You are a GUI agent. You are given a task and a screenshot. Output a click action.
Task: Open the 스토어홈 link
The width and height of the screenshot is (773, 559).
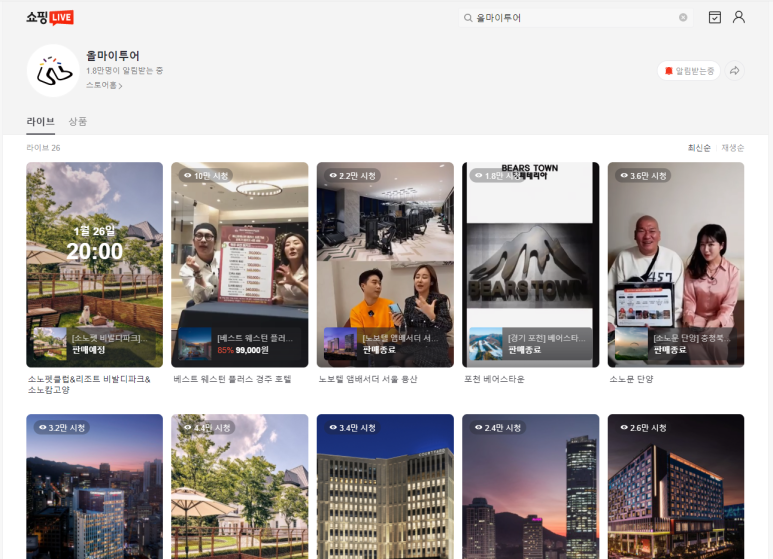click(104, 85)
